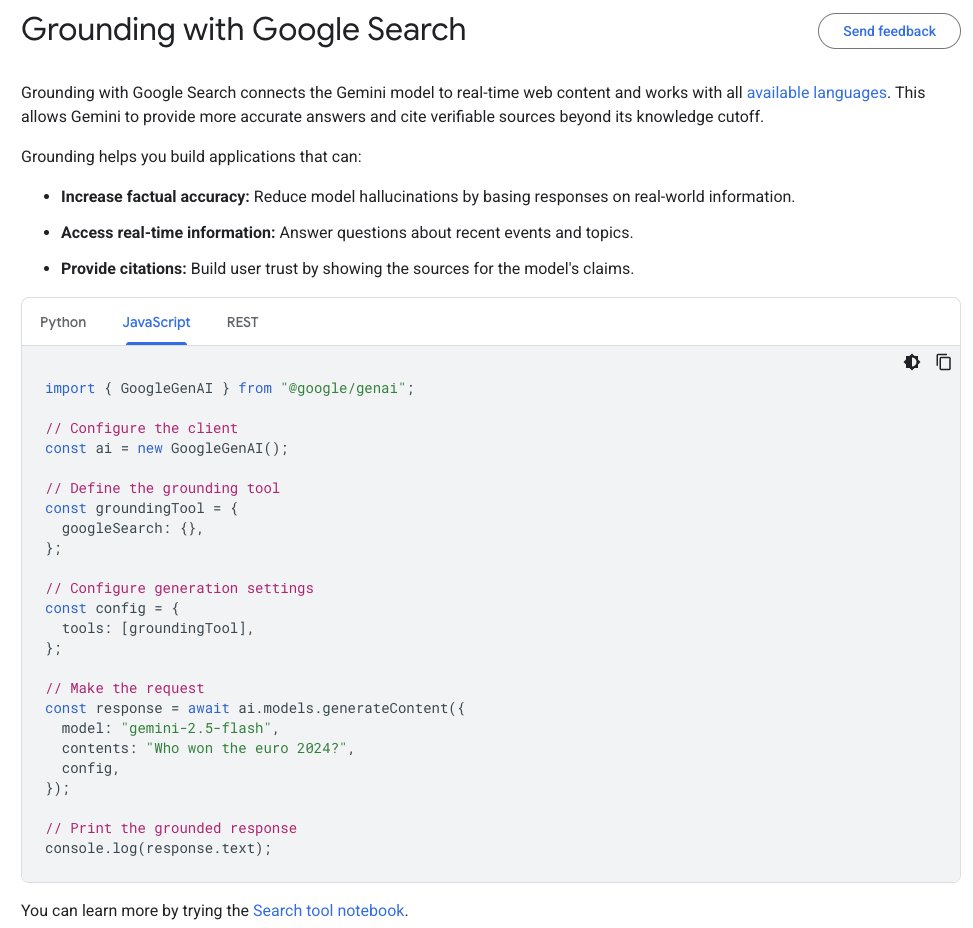This screenshot has width=973, height=928.
Task: Select the JavaScript tab
Action: click(156, 322)
